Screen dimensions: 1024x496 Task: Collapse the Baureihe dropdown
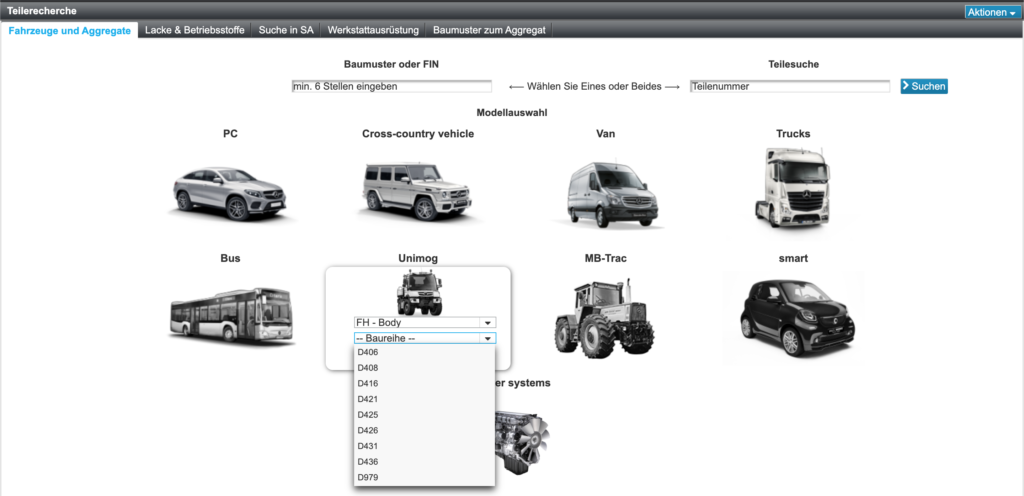click(x=425, y=339)
